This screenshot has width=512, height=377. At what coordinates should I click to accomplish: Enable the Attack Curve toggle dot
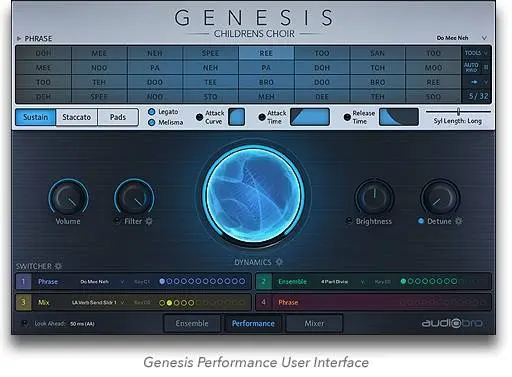pos(199,117)
